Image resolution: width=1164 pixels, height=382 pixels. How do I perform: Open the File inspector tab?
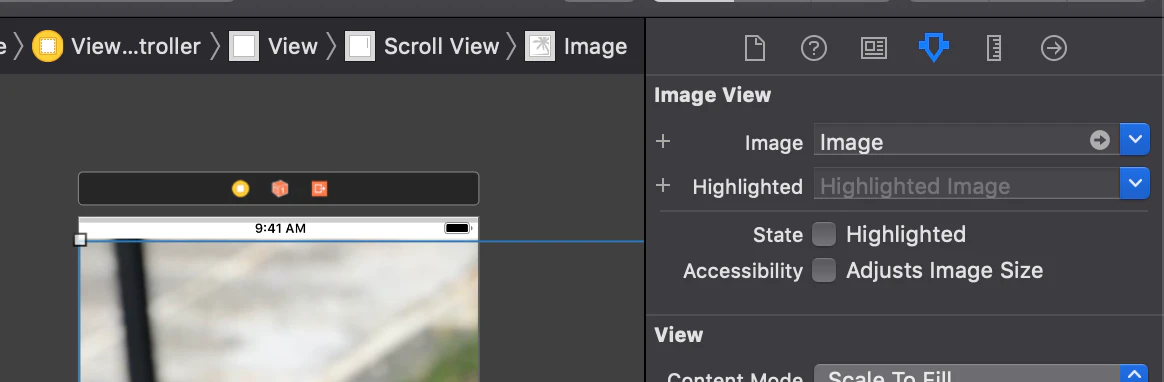click(754, 48)
